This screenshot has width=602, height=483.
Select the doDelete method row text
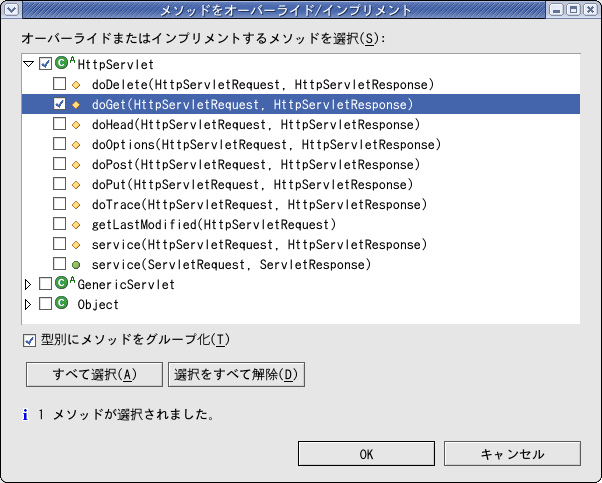coord(263,84)
